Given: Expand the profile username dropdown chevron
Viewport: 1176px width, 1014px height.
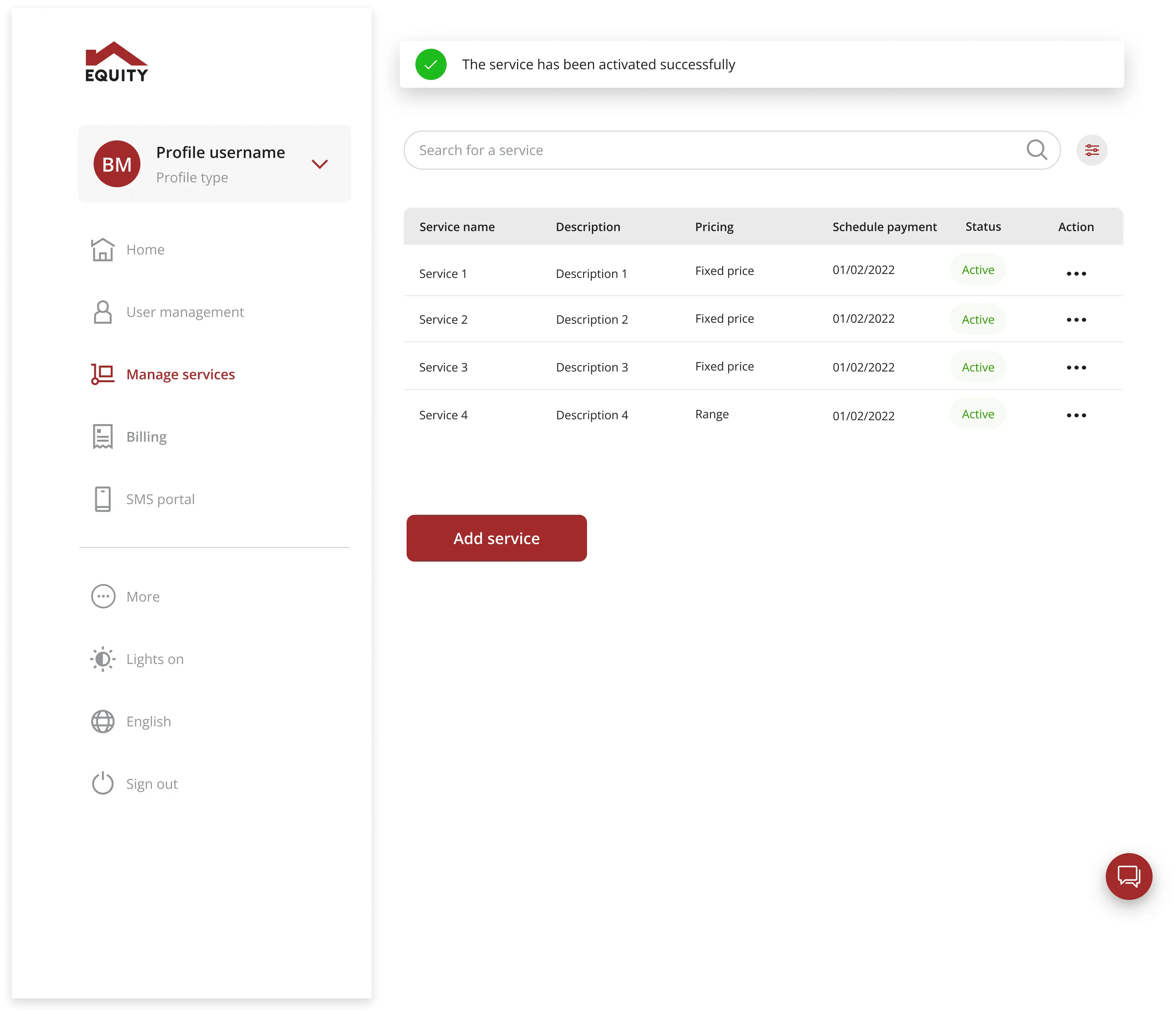Looking at the screenshot, I should pyautogui.click(x=320, y=164).
